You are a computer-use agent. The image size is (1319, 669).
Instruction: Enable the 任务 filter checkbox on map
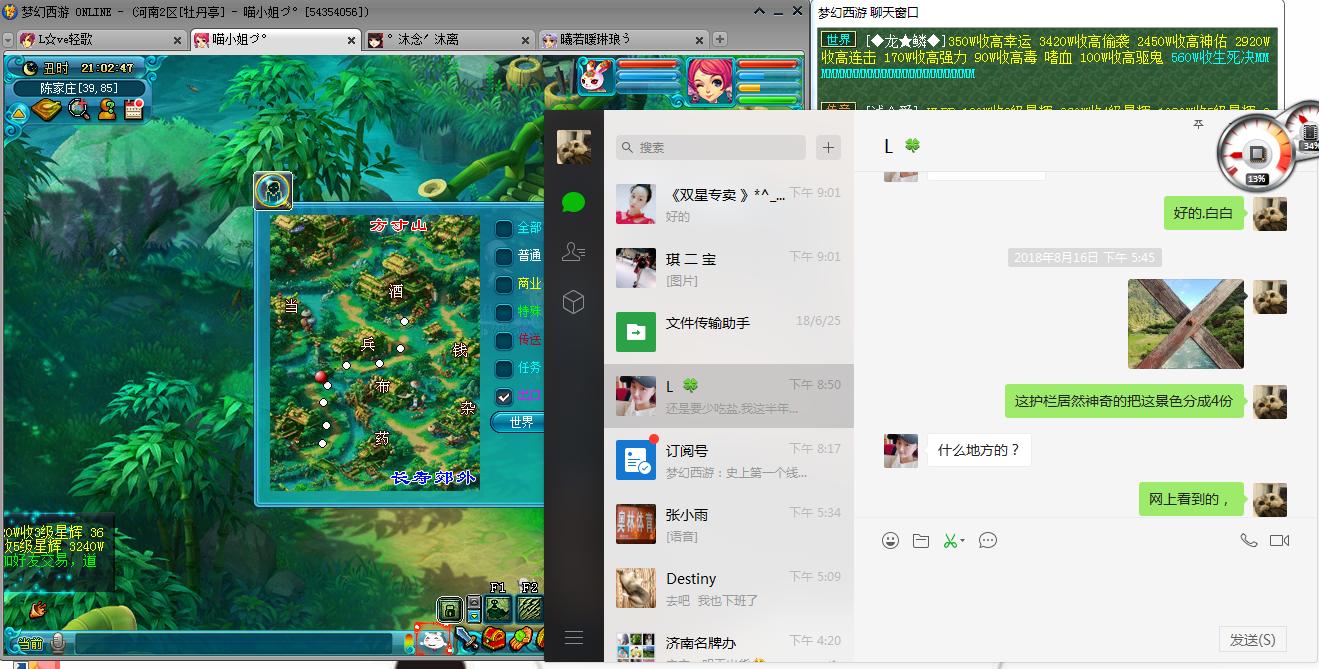(x=504, y=368)
